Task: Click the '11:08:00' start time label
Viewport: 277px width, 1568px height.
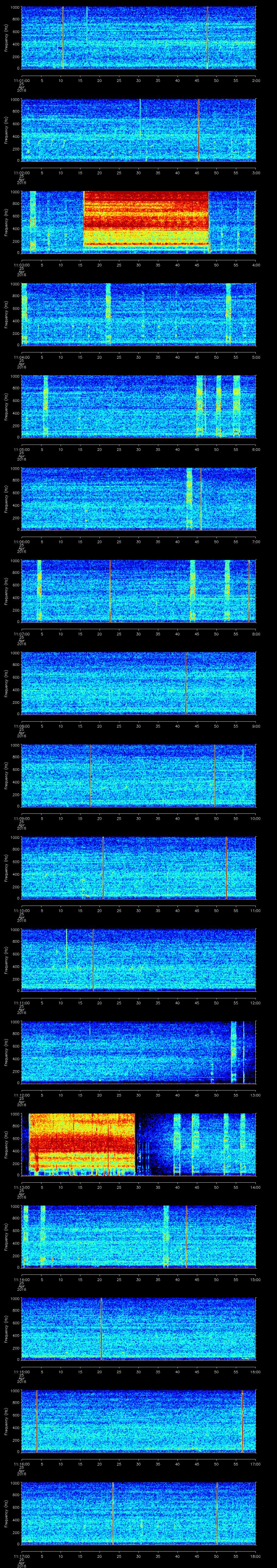Action: (x=21, y=726)
